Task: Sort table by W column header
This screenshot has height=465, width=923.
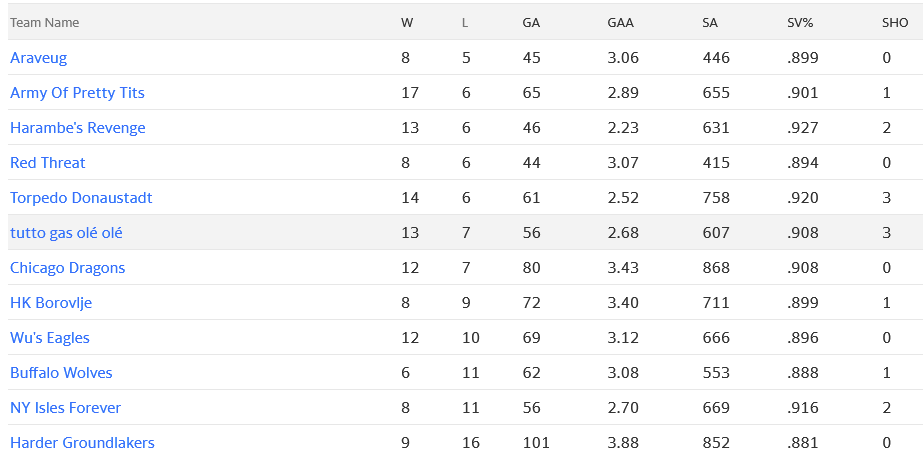Action: pos(406,22)
